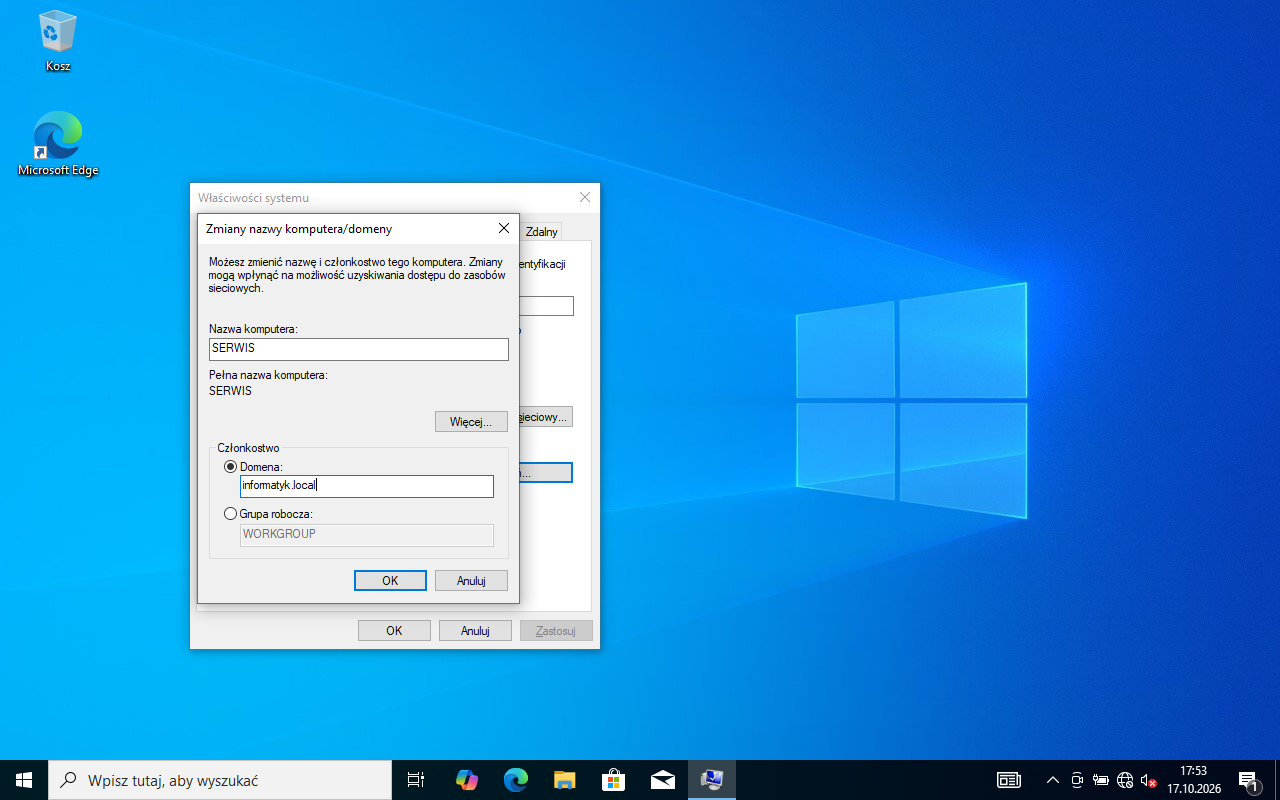Open Task View from taskbar

click(x=416, y=780)
